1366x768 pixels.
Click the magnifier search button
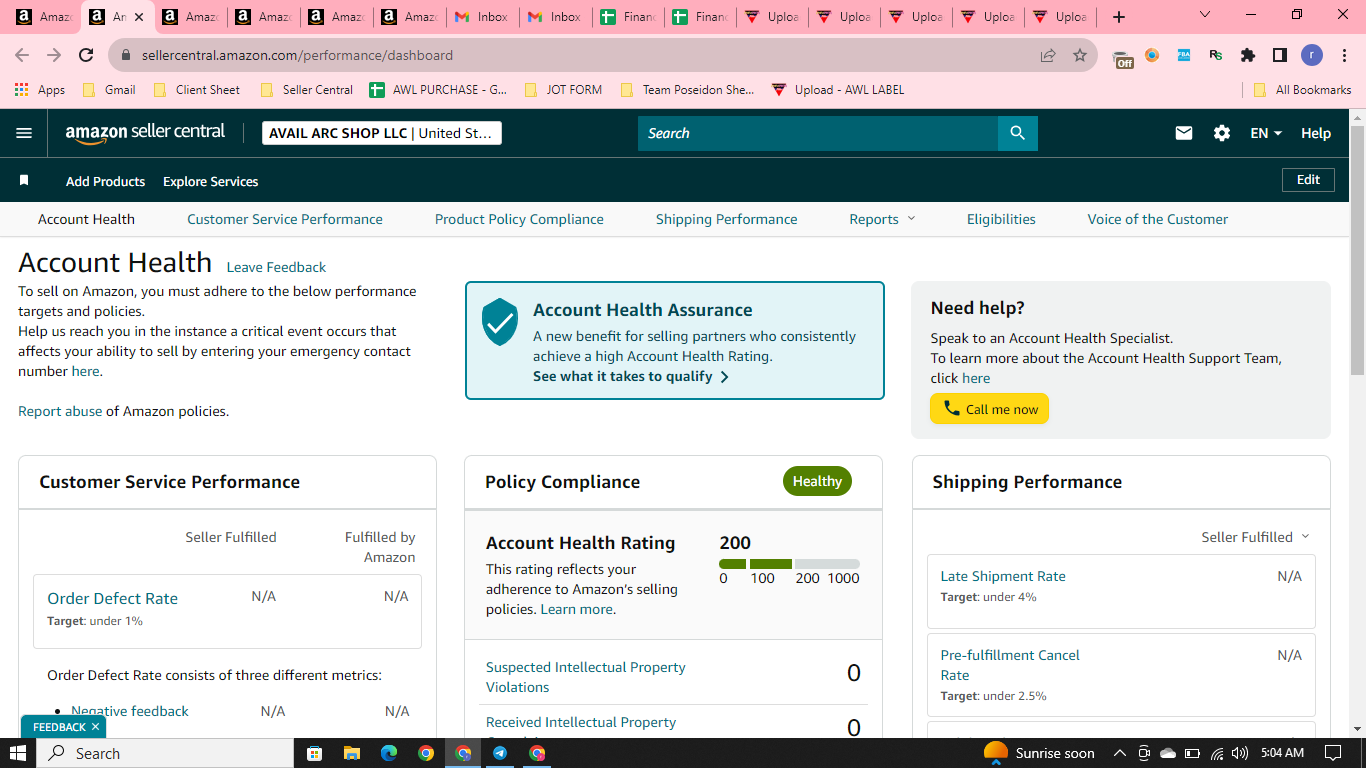click(x=1018, y=133)
